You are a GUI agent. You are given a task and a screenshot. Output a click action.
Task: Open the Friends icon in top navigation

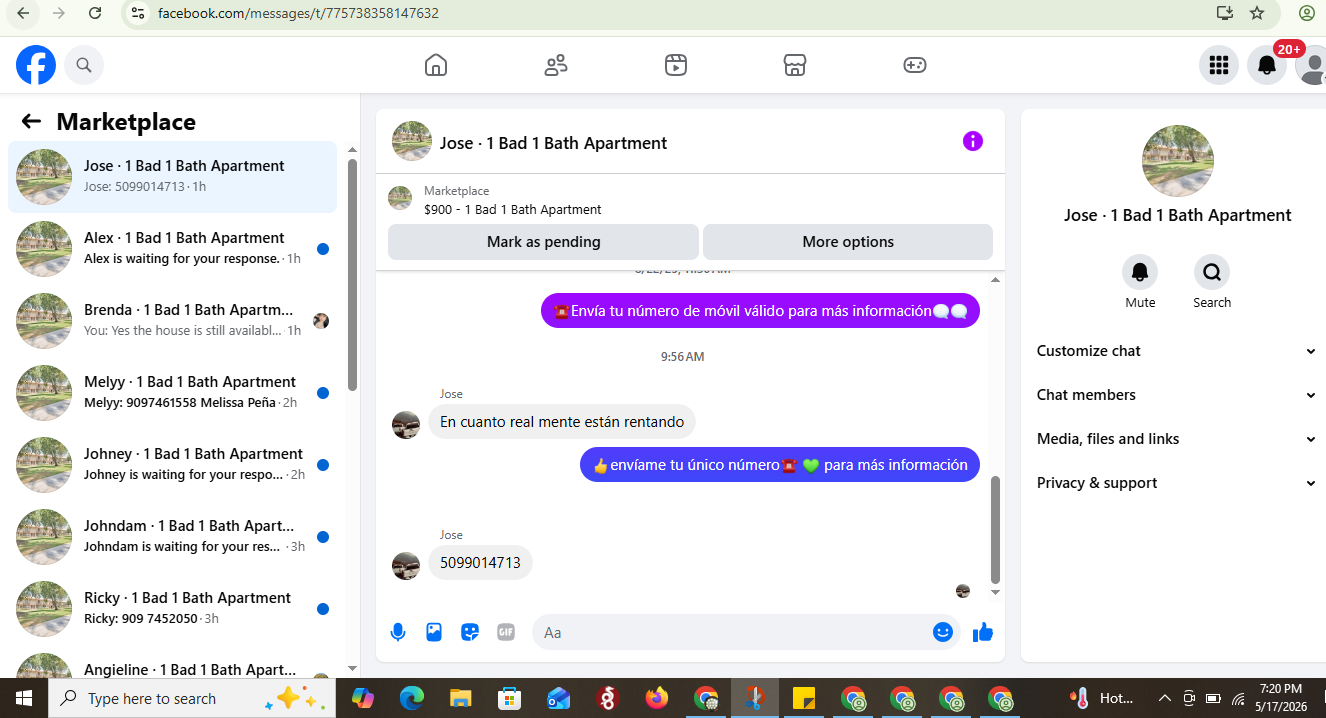[556, 65]
